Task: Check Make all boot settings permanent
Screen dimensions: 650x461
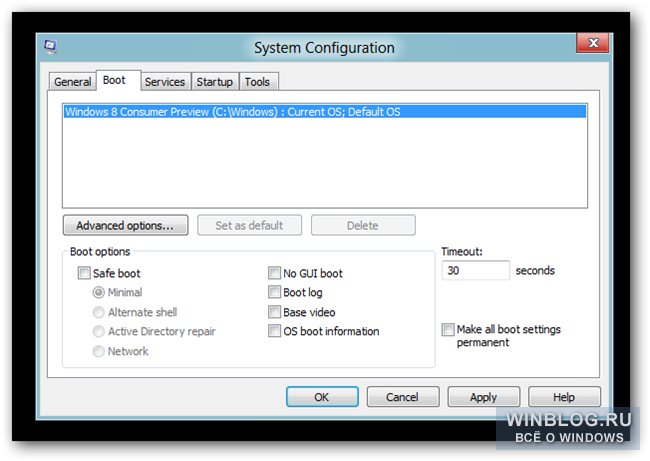Action: 448,330
